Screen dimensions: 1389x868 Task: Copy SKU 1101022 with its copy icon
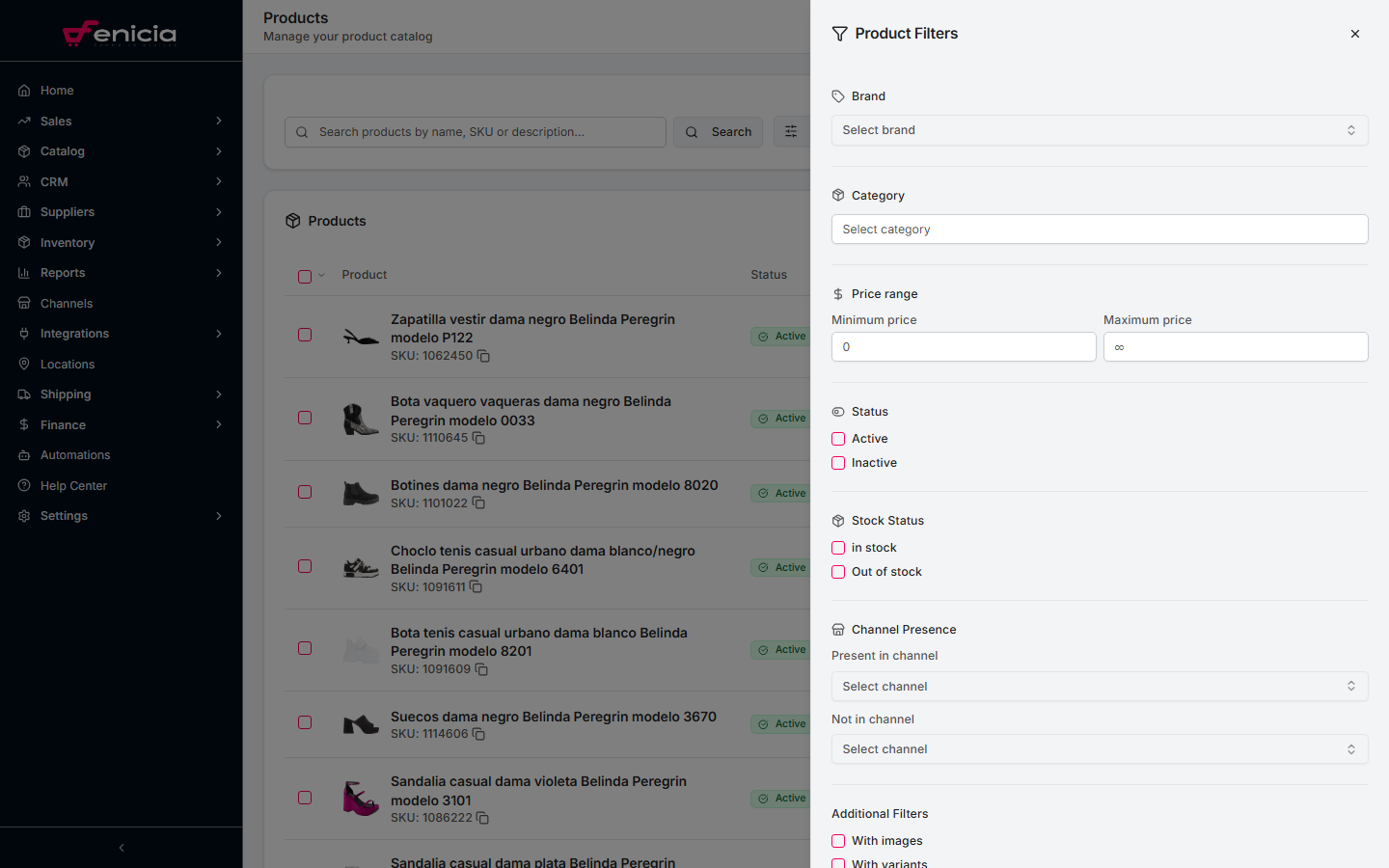pyautogui.click(x=478, y=503)
